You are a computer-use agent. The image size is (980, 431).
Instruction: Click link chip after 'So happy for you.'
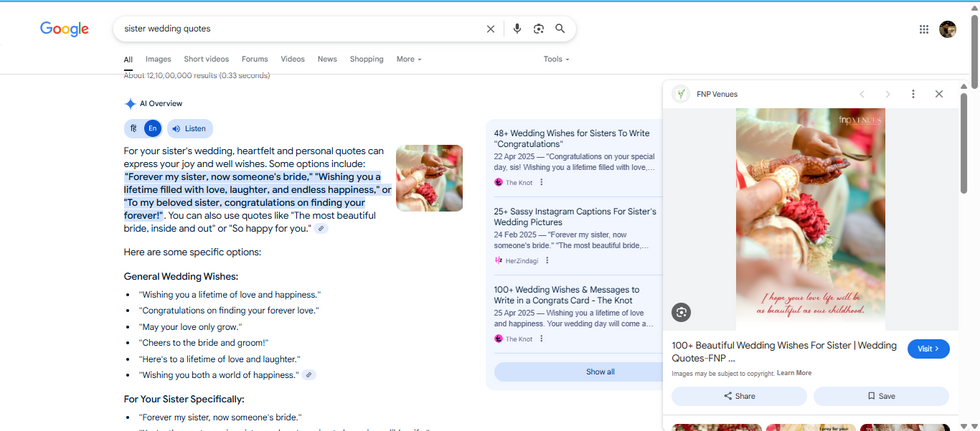(x=321, y=229)
